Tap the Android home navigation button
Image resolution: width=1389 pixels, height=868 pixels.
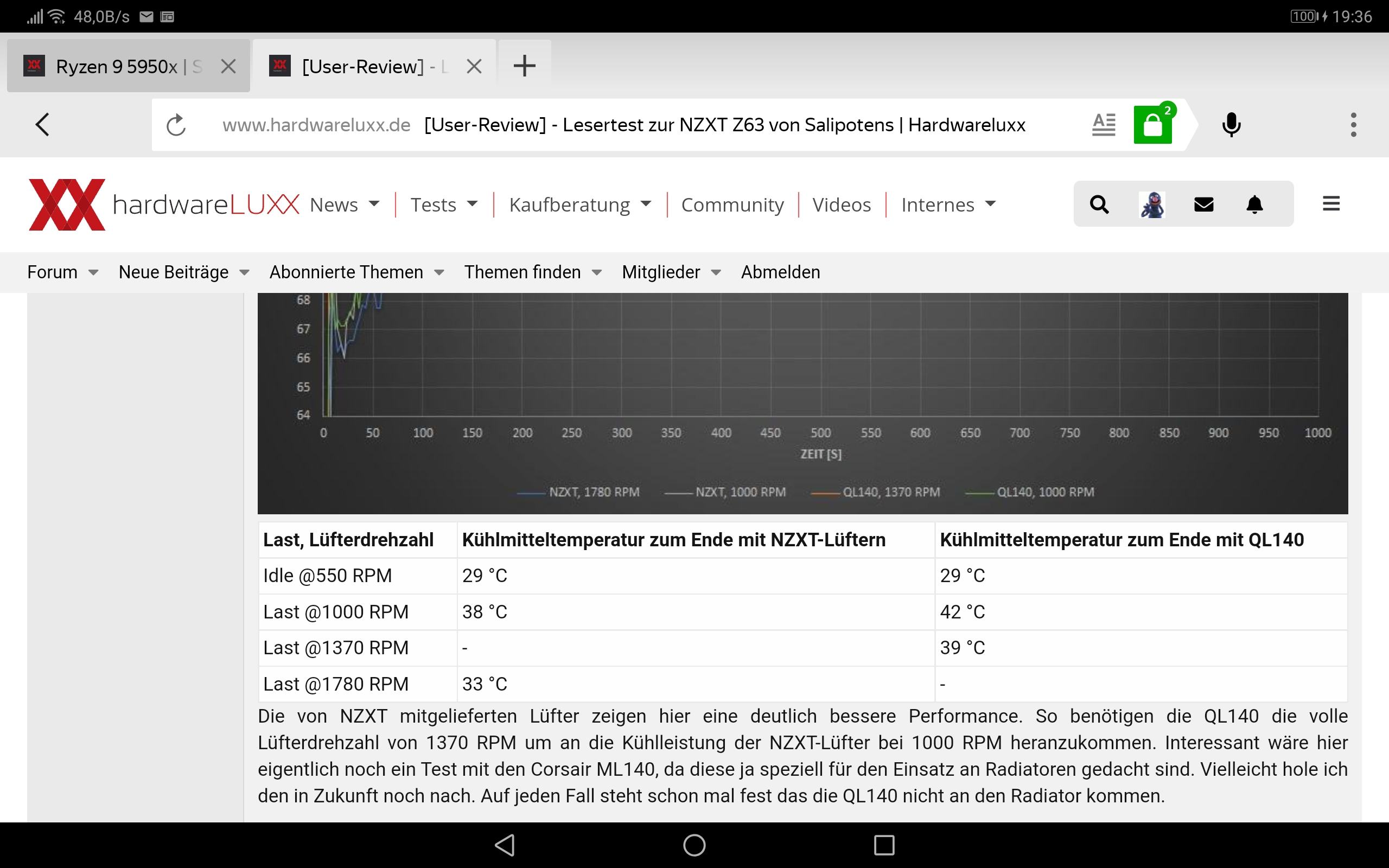(694, 845)
